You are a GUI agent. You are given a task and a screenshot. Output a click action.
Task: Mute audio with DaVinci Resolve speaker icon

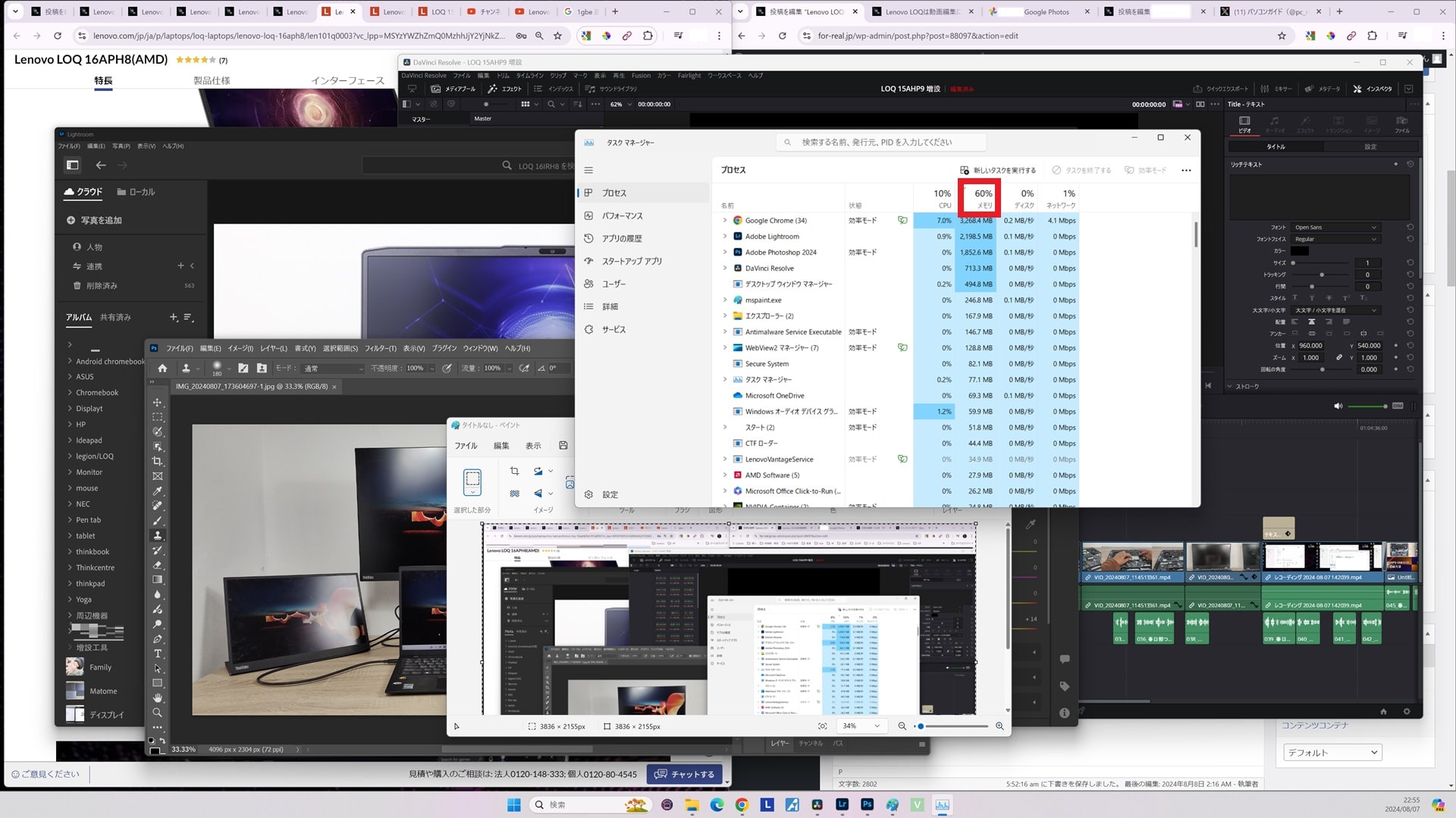[1338, 406]
